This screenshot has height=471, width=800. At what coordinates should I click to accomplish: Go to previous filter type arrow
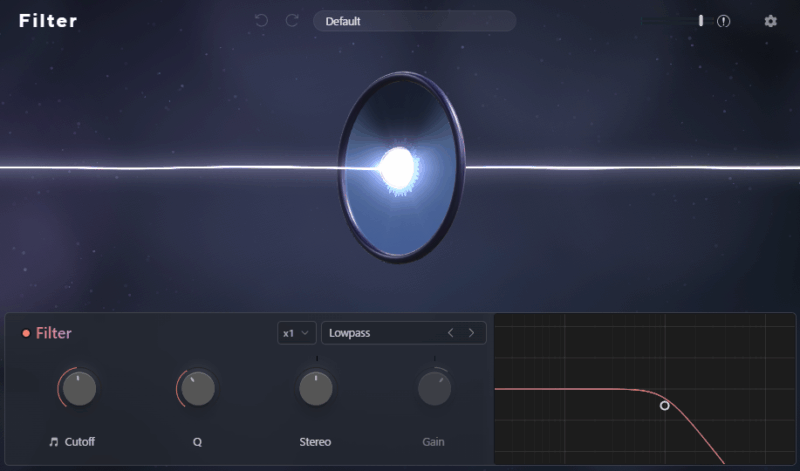coord(450,333)
